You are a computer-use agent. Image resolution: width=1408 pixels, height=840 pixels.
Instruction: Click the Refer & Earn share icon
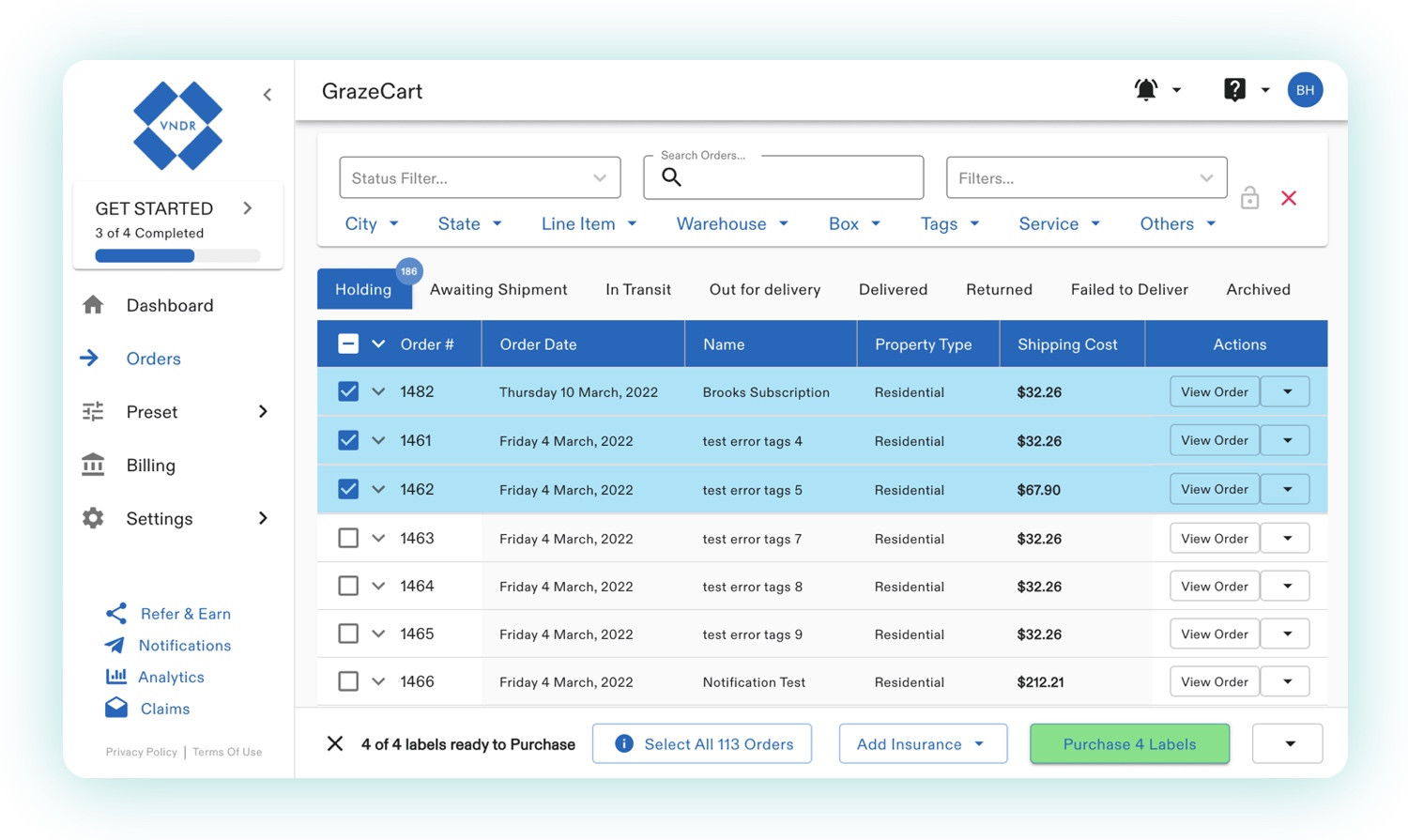[116, 613]
